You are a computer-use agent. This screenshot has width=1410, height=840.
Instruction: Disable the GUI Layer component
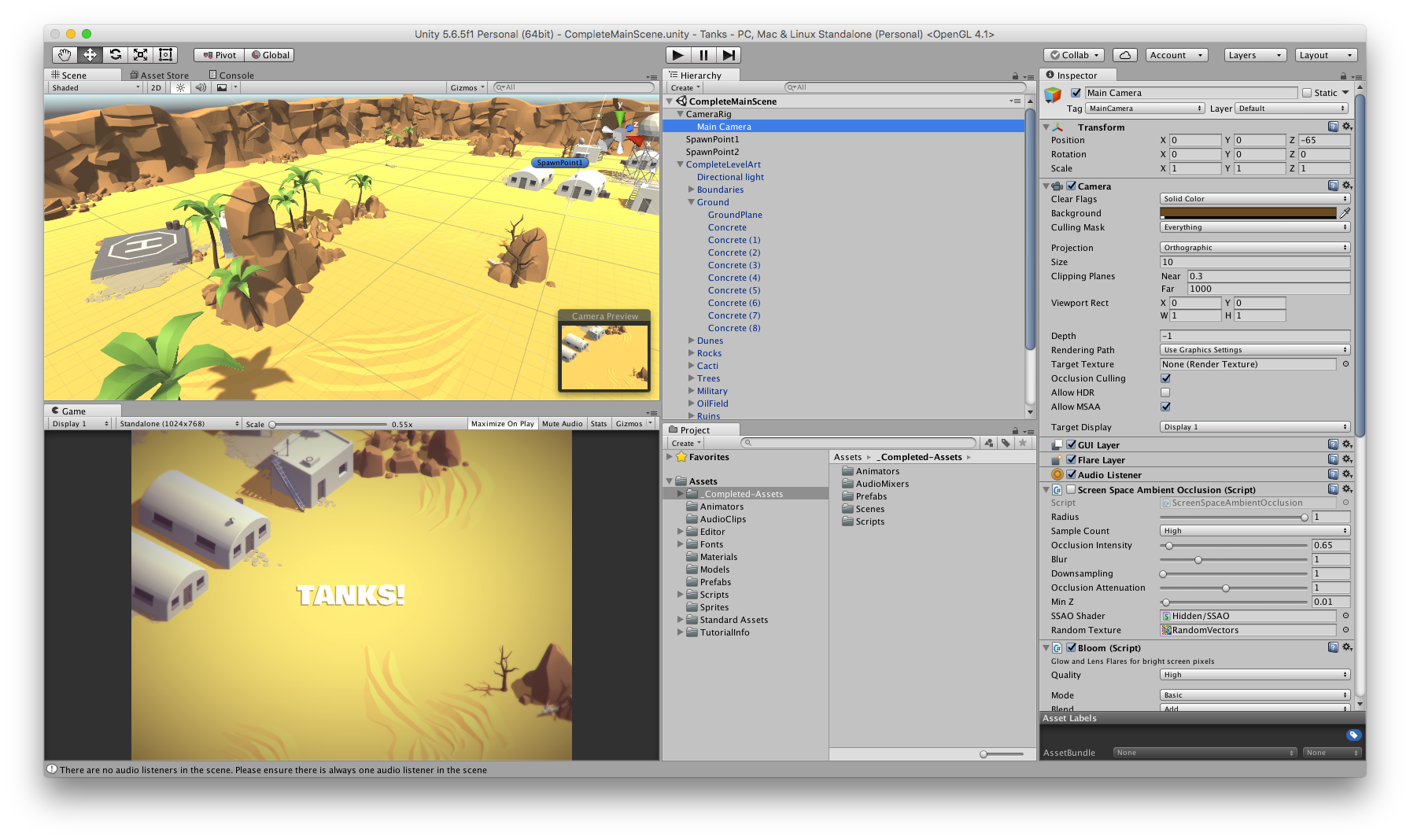click(1071, 444)
